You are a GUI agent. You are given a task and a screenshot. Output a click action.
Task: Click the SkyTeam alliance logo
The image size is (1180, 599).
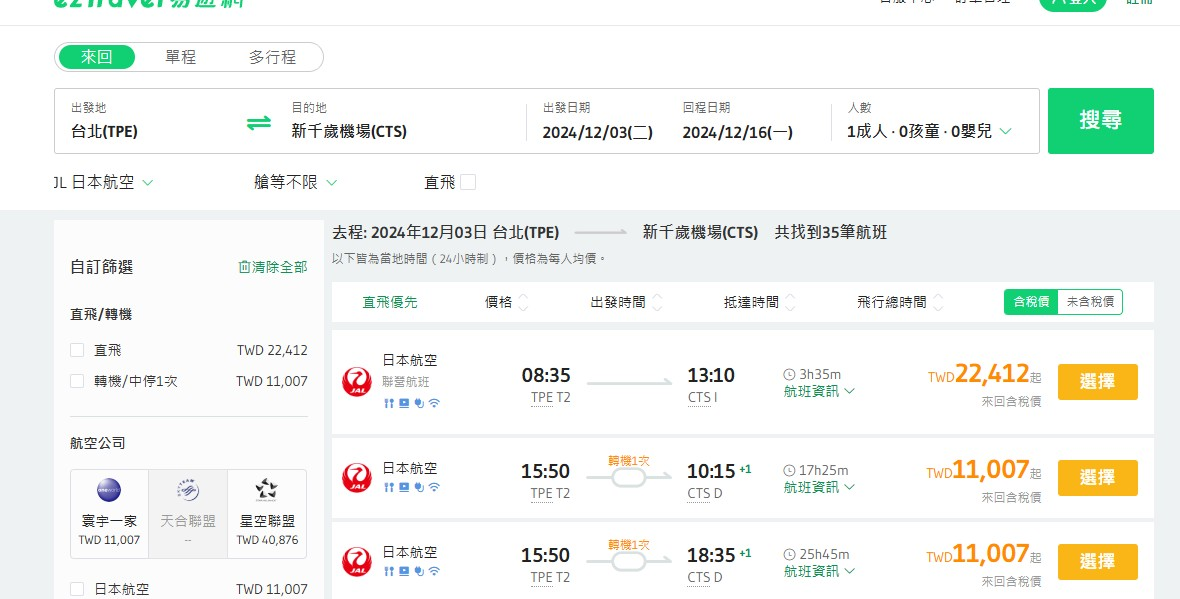187,490
